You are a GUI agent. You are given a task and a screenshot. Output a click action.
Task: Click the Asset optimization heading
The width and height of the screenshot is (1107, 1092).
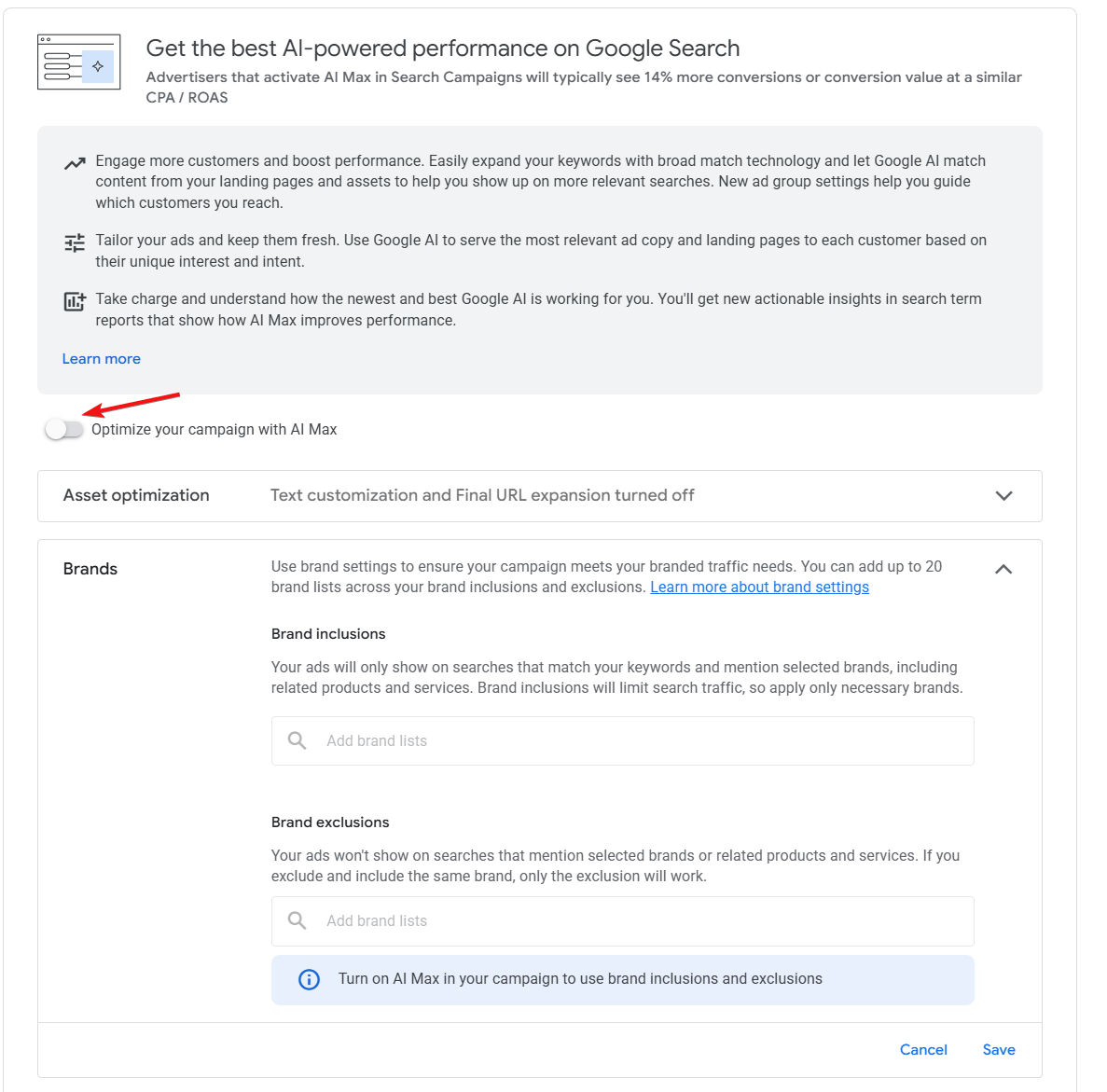click(x=136, y=495)
